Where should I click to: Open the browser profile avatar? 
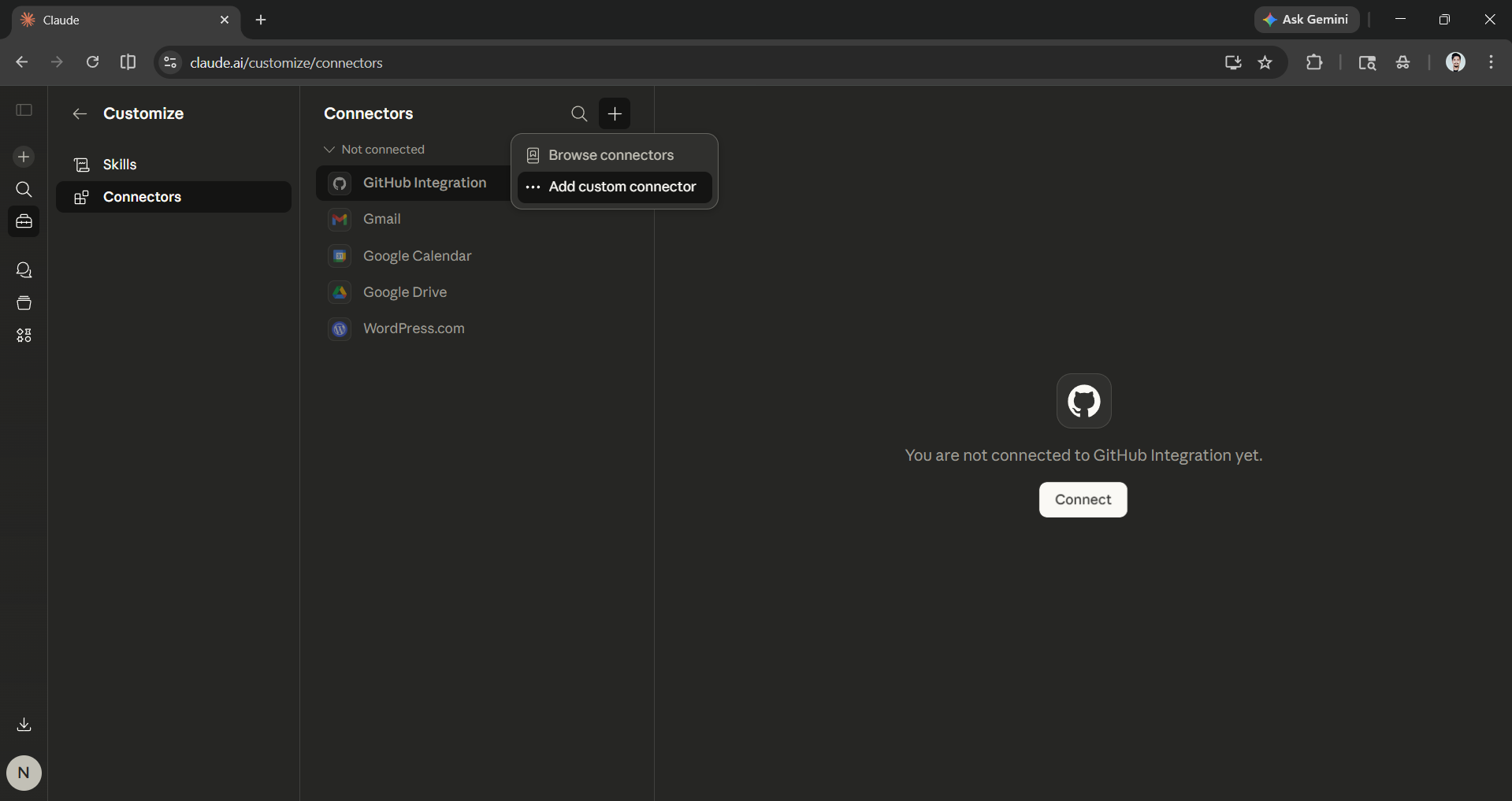(x=1455, y=62)
